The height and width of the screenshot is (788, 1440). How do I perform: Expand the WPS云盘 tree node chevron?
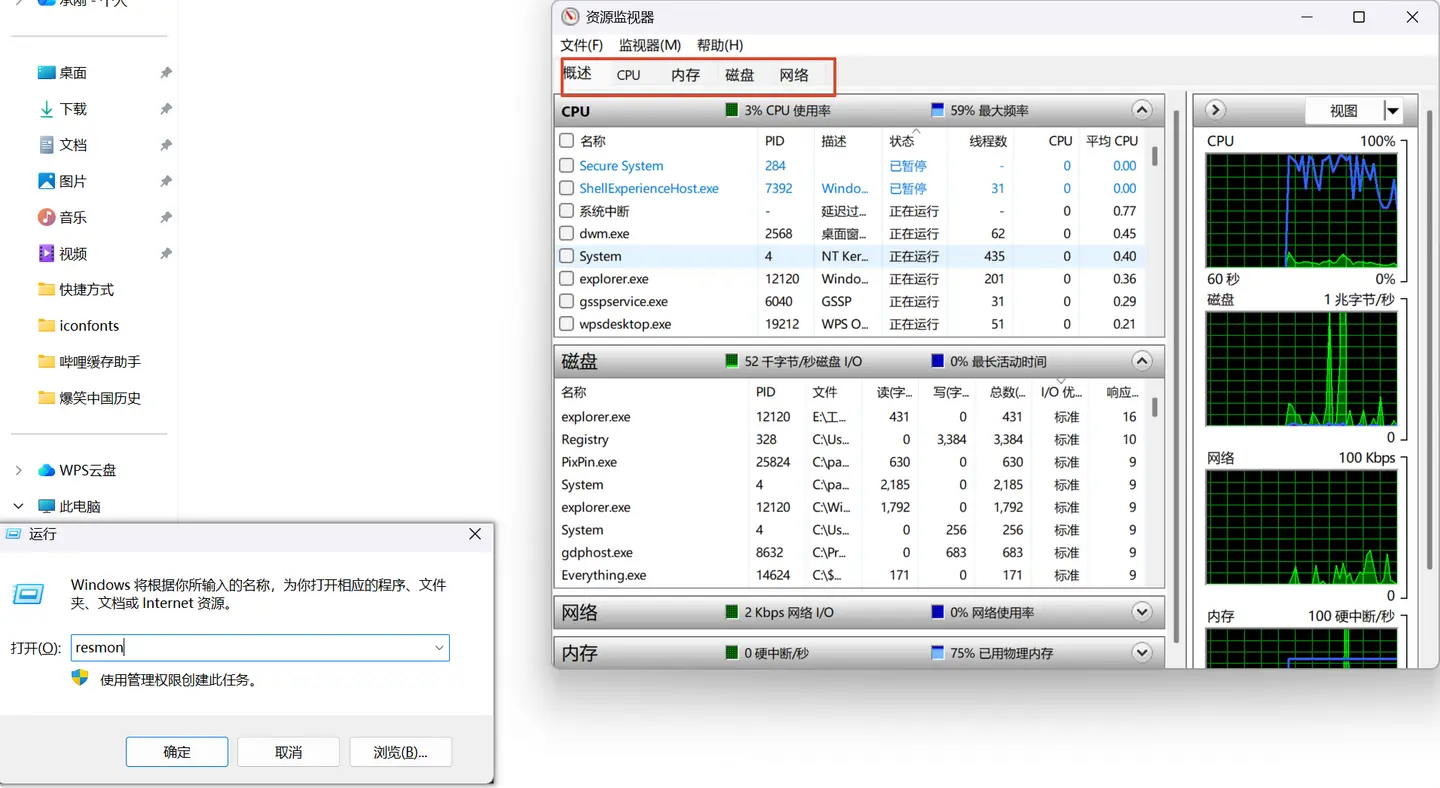coord(18,470)
